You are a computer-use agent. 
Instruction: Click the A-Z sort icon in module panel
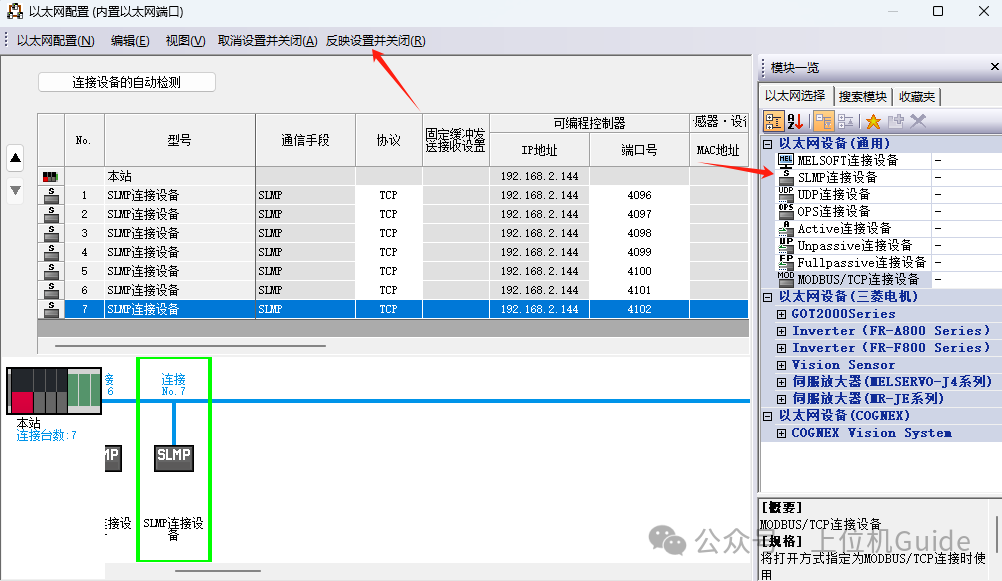point(793,122)
